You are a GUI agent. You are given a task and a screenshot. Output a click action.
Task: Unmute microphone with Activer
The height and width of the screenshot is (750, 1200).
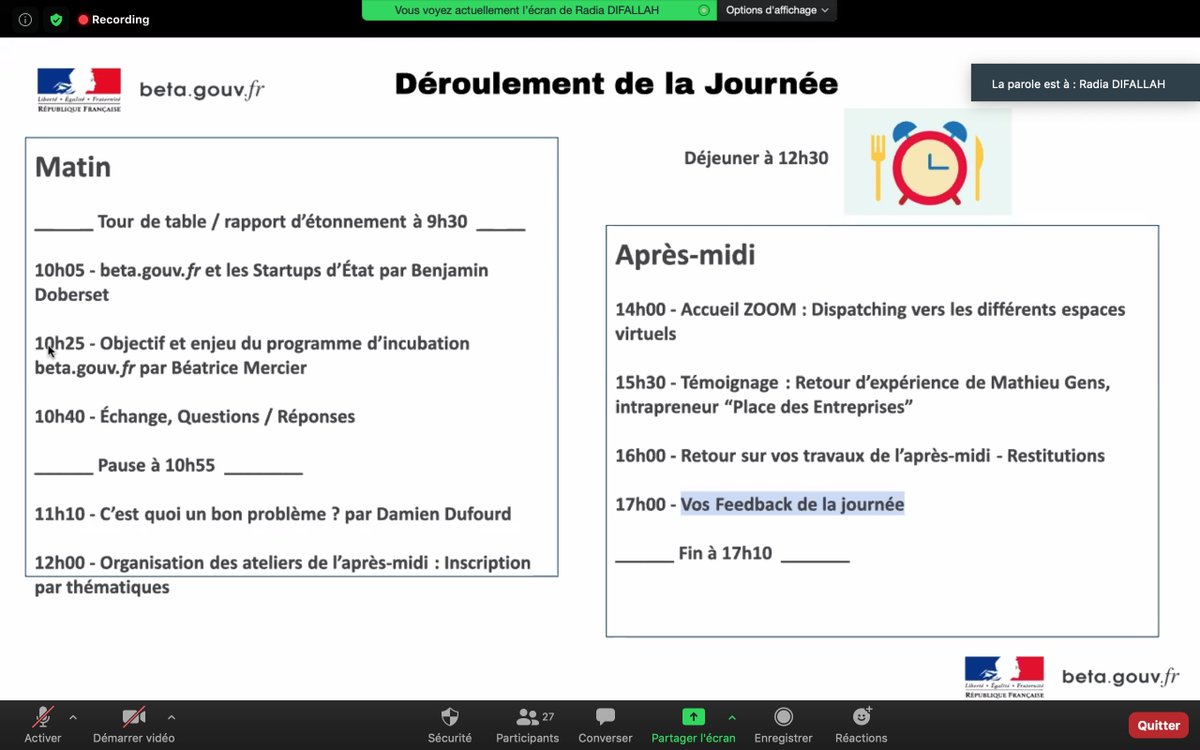(43, 725)
